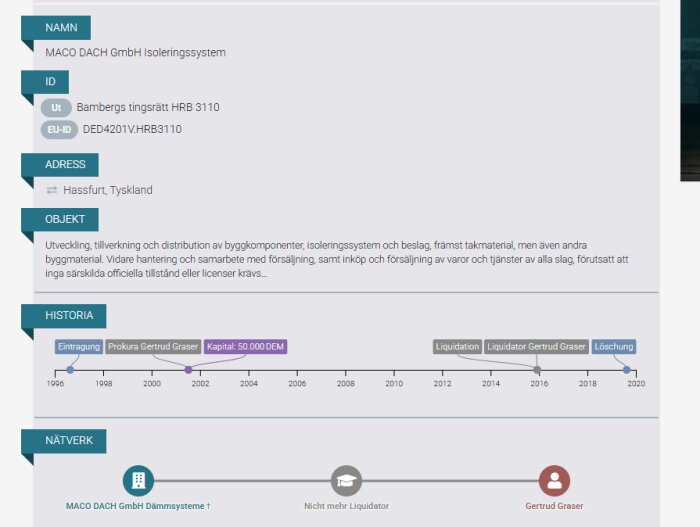
Task: Click the text Bambergs tingsrätt HRB 3110
Action: (x=148, y=107)
